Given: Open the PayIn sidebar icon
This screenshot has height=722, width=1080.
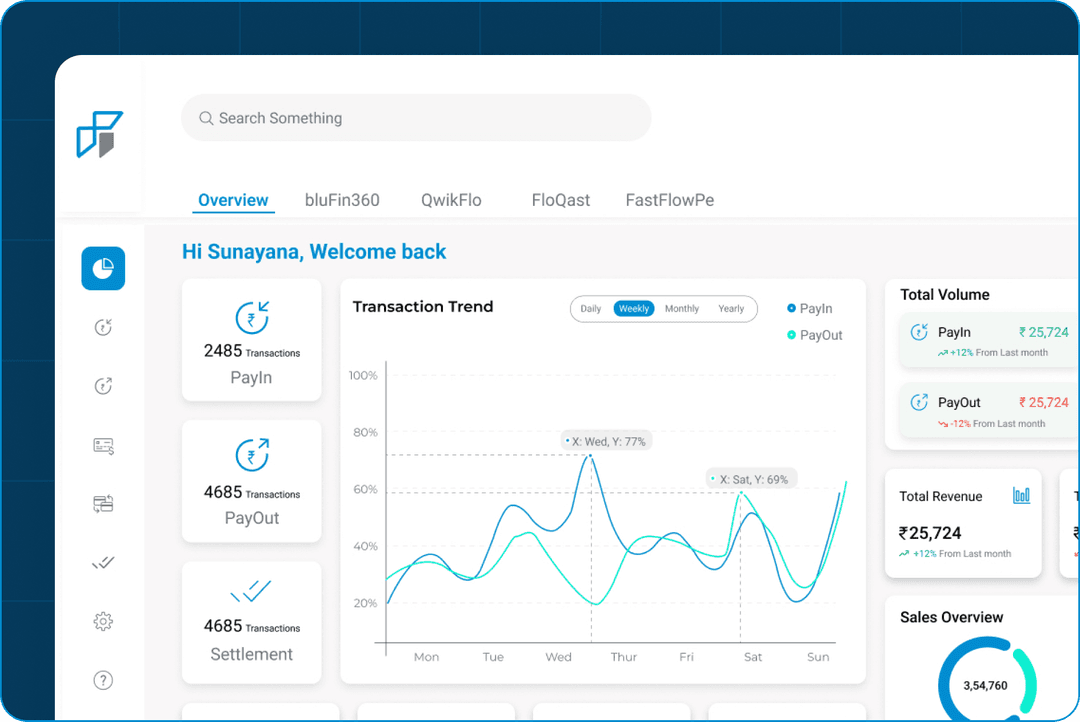Looking at the screenshot, I should 103,327.
